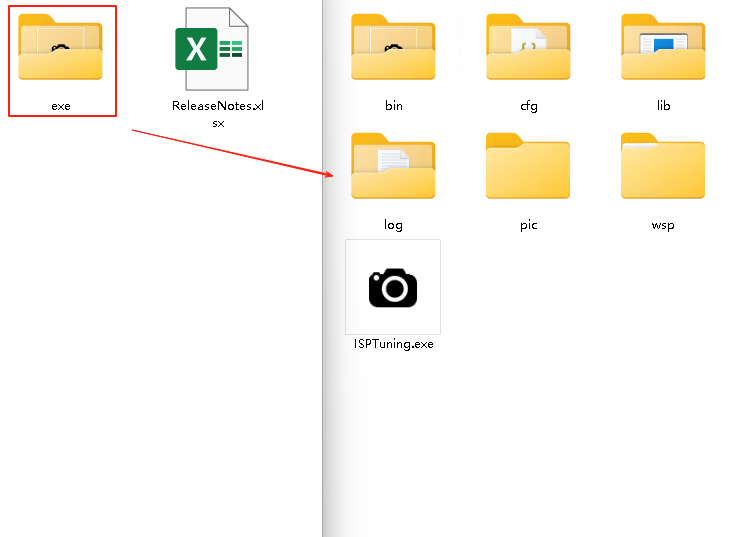
Task: Select the pic folder icon
Action: click(528, 166)
